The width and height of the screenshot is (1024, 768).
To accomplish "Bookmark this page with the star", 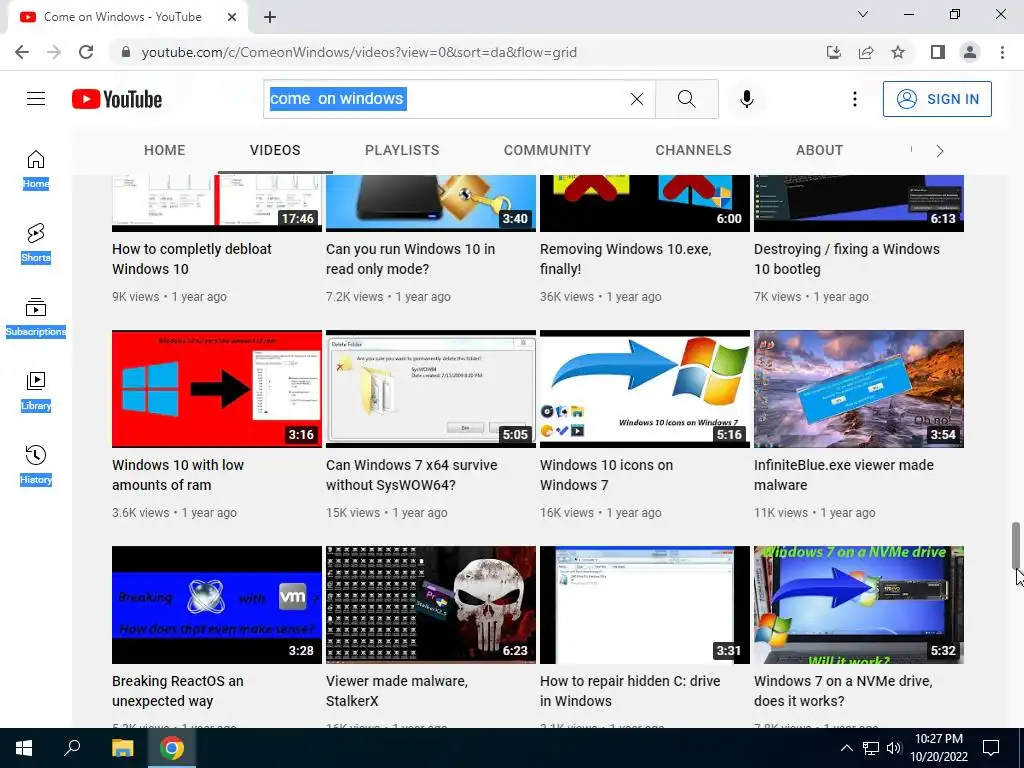I will click(x=898, y=52).
